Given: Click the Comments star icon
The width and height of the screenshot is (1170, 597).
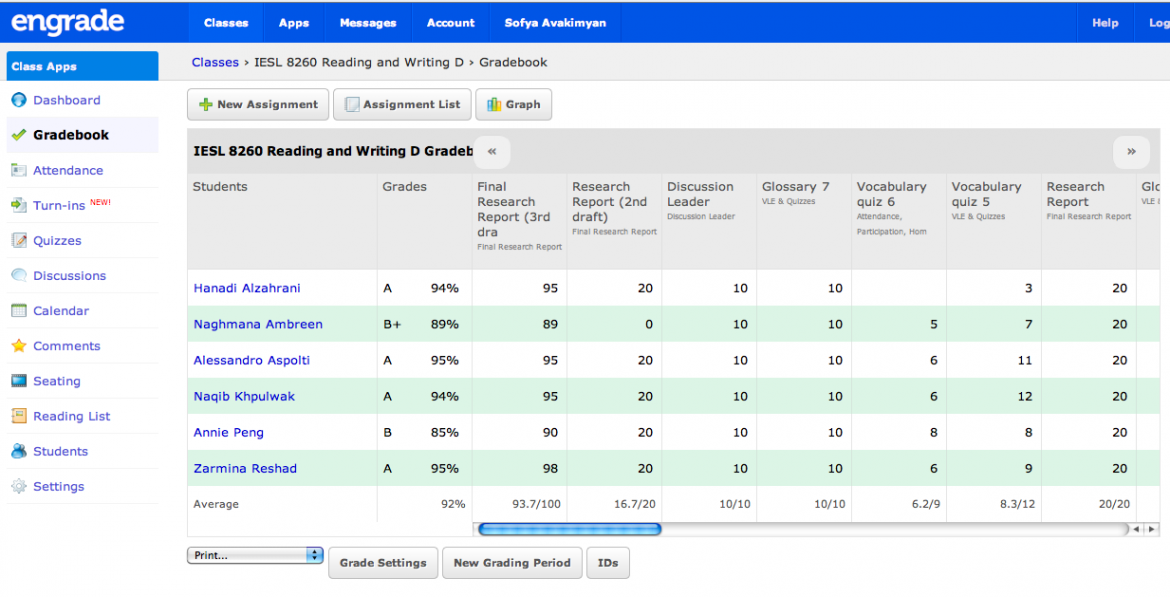Looking at the screenshot, I should point(19,346).
